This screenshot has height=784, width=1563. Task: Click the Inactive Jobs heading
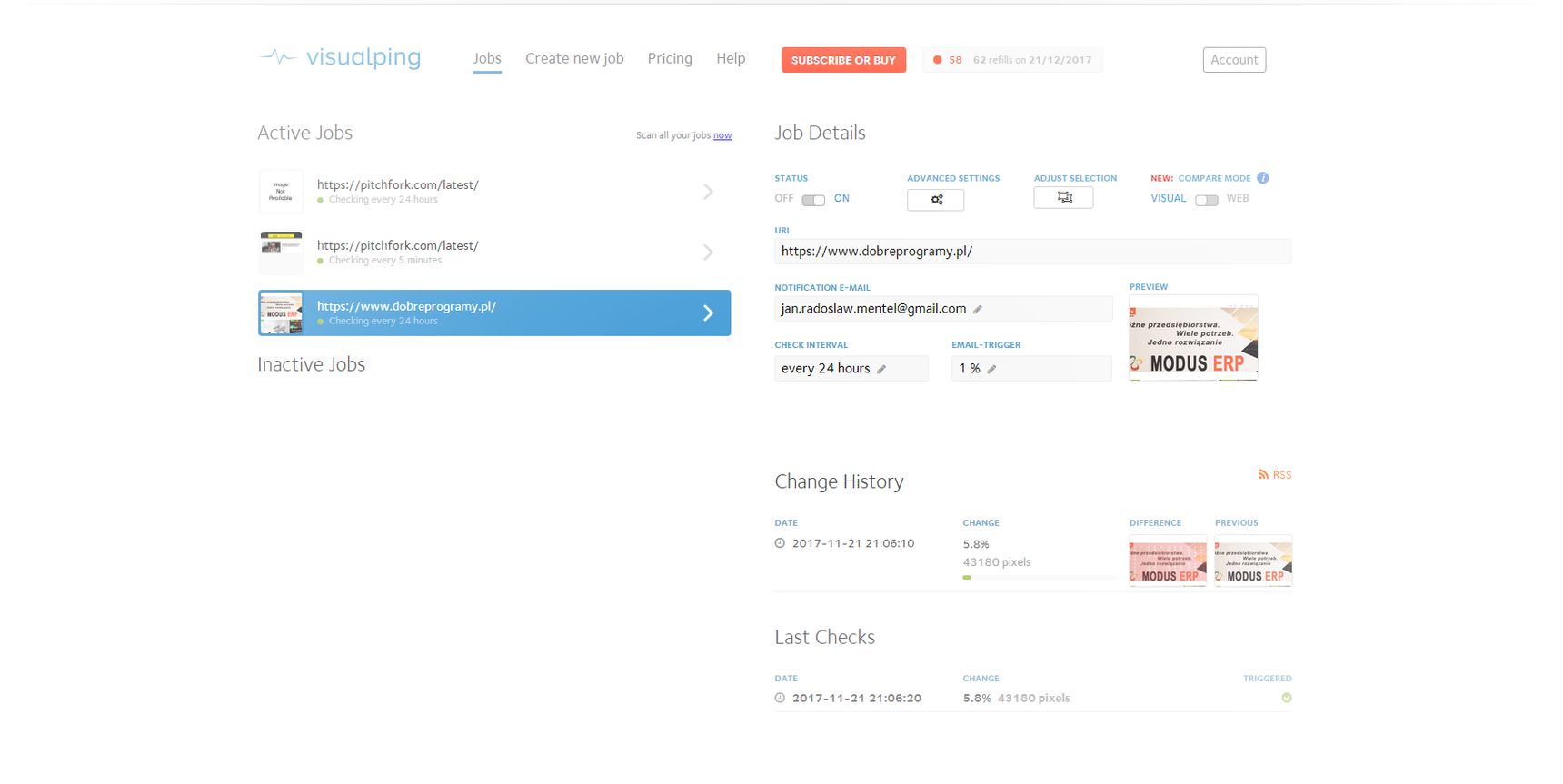[x=312, y=364]
